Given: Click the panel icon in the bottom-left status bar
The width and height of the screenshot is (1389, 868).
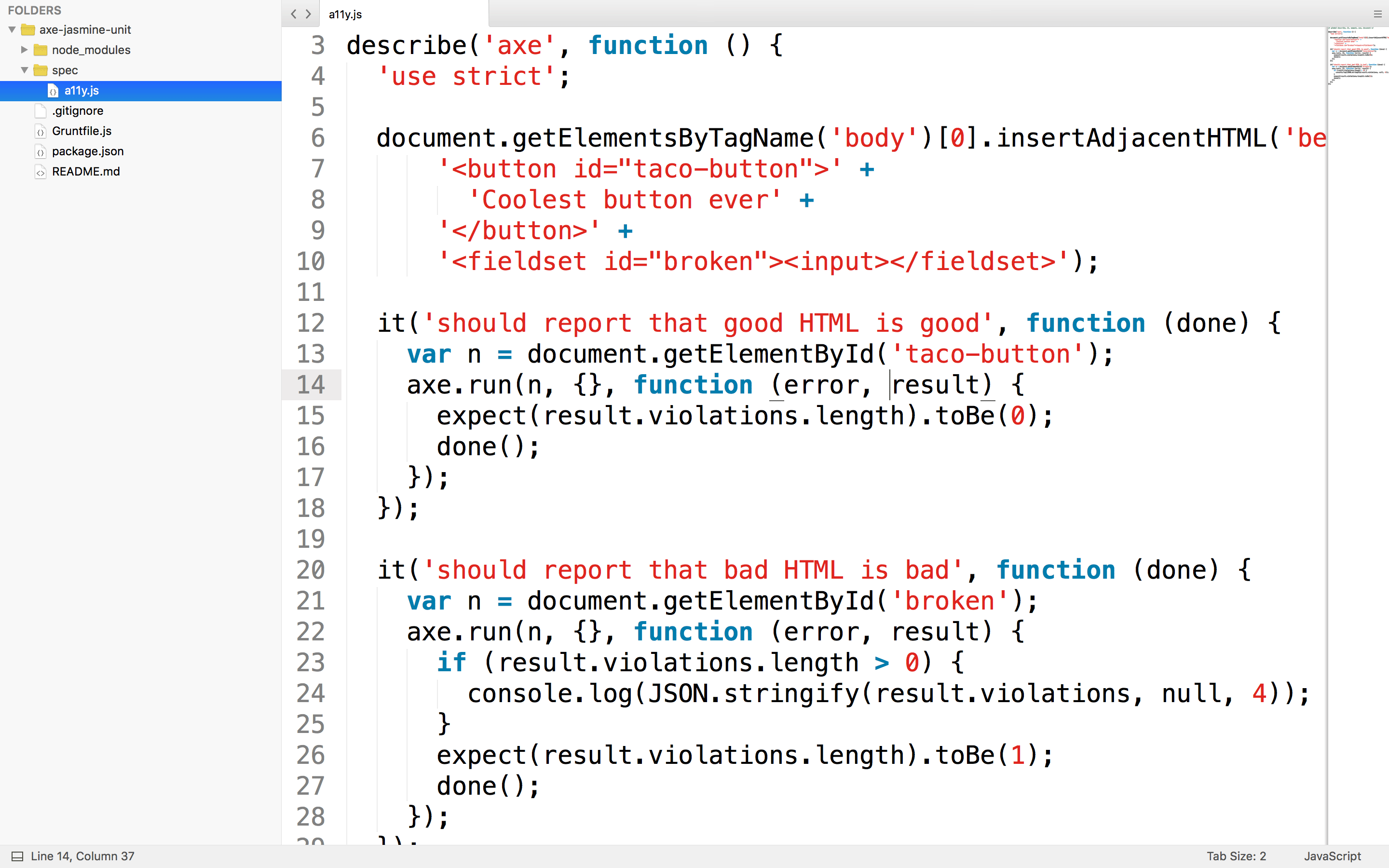Looking at the screenshot, I should pyautogui.click(x=17, y=855).
